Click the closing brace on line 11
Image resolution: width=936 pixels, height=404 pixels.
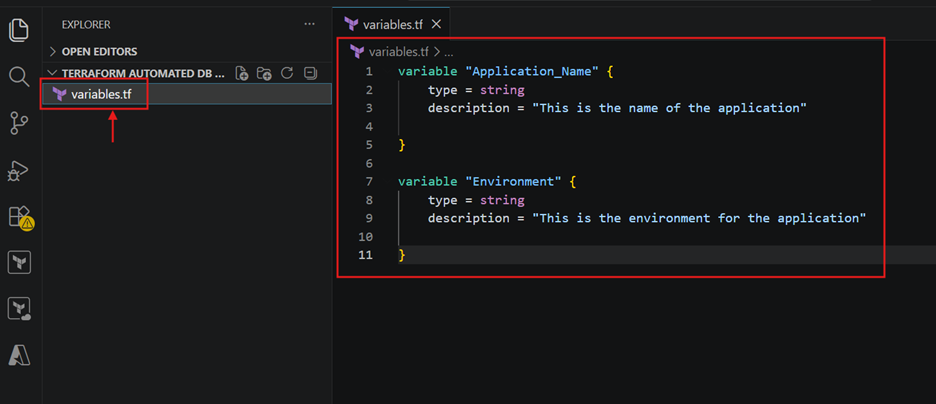(402, 255)
